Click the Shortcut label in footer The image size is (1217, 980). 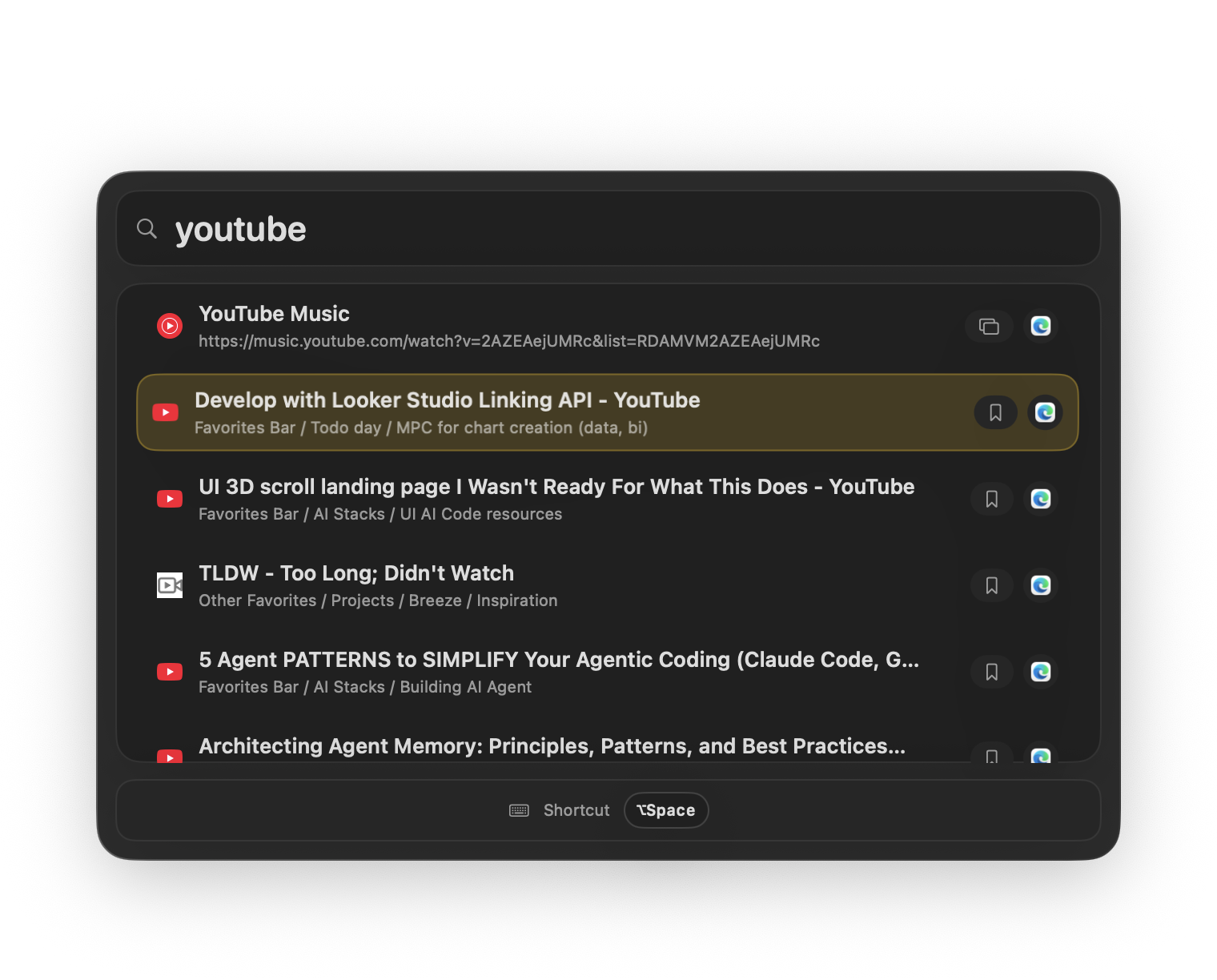576,810
